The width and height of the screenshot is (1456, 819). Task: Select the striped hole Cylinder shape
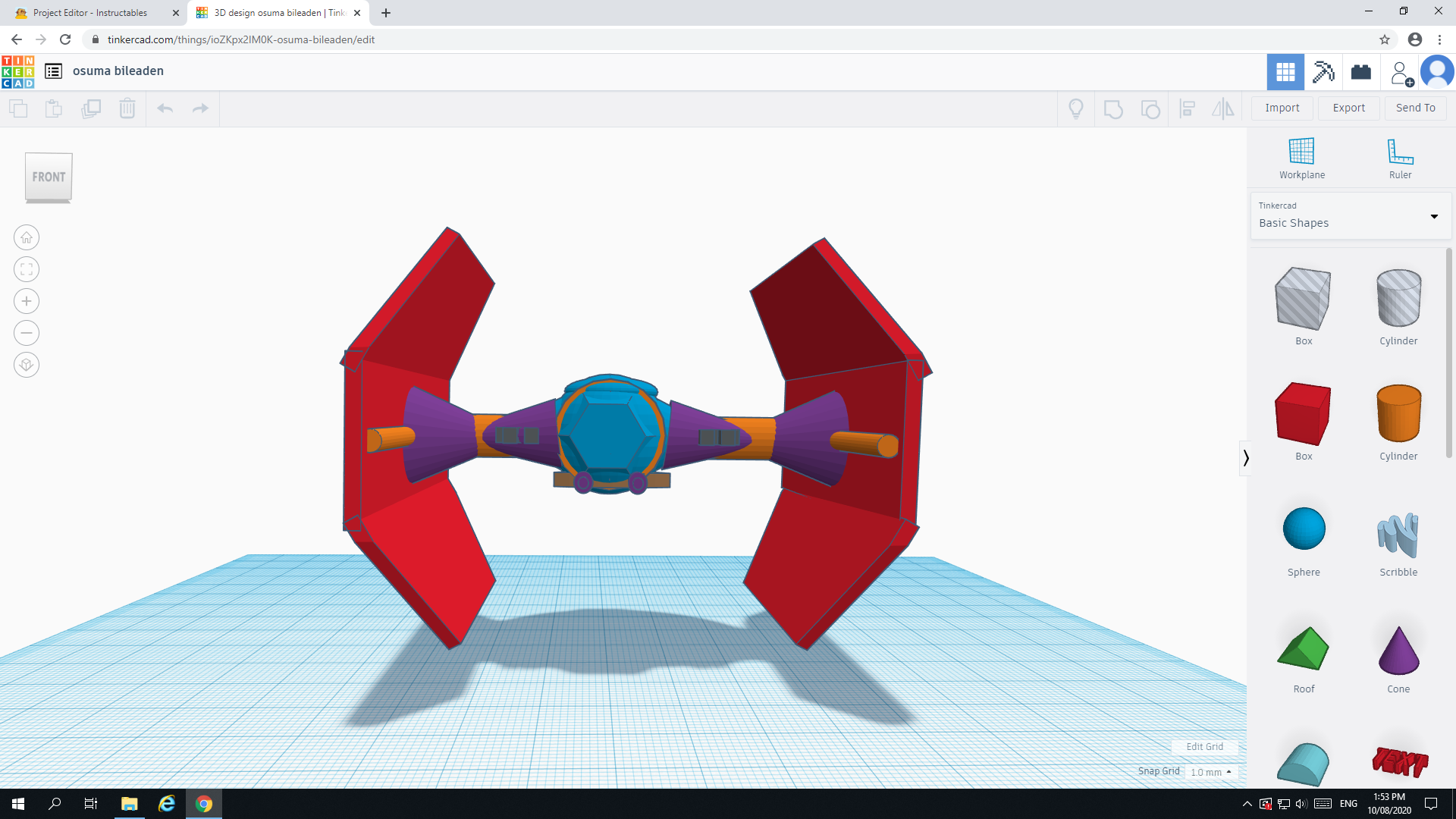point(1398,299)
